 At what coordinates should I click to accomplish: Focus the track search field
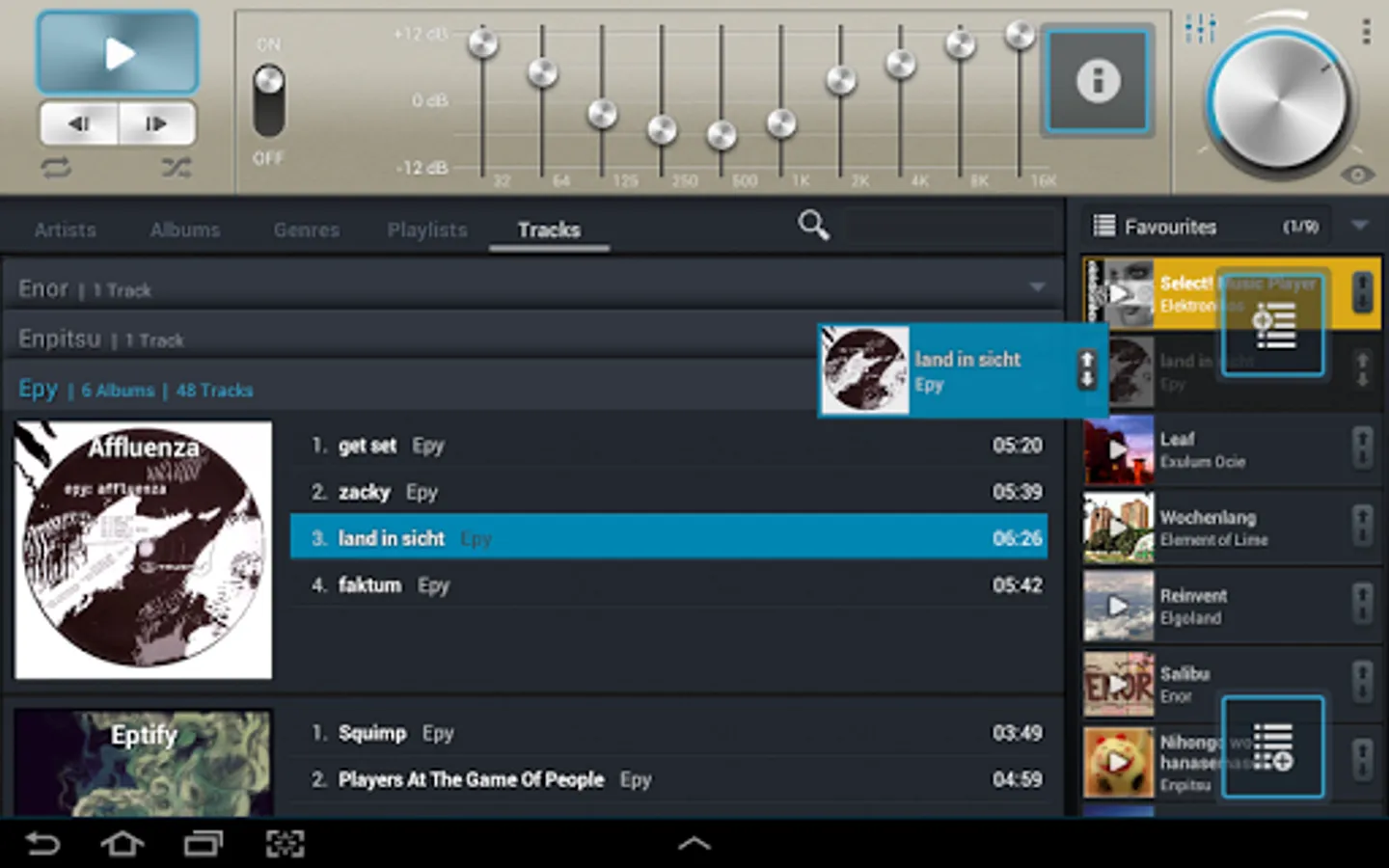point(949,228)
